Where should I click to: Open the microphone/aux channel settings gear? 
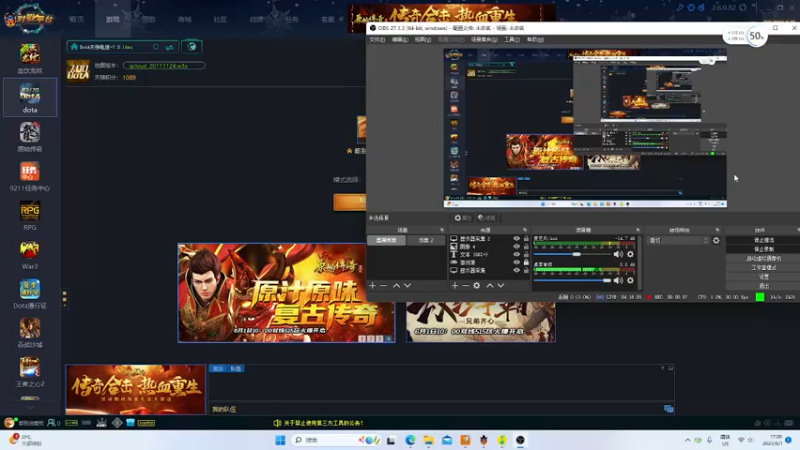pos(631,254)
